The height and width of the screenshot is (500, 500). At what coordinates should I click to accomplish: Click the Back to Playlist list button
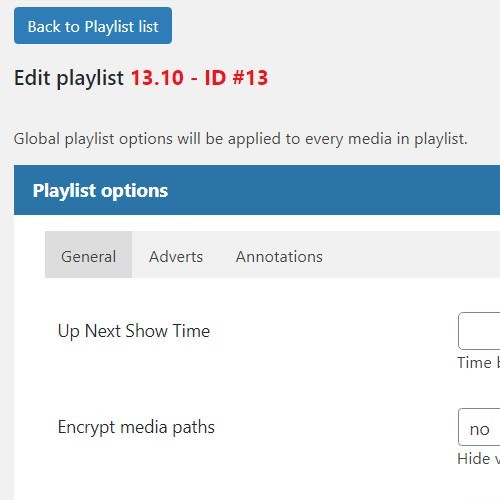click(x=93, y=26)
